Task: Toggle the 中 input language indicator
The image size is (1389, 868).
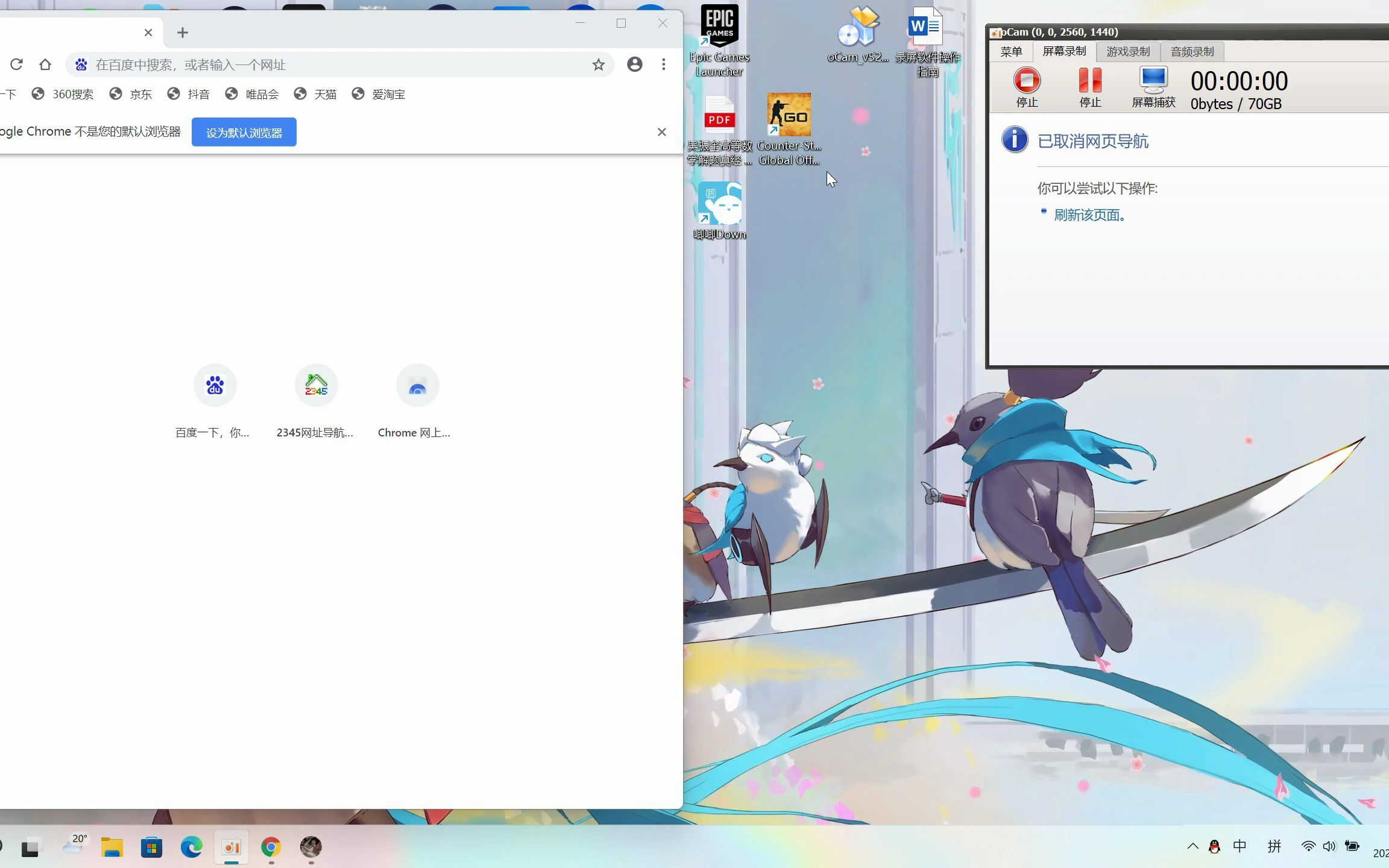Action: [1239, 846]
